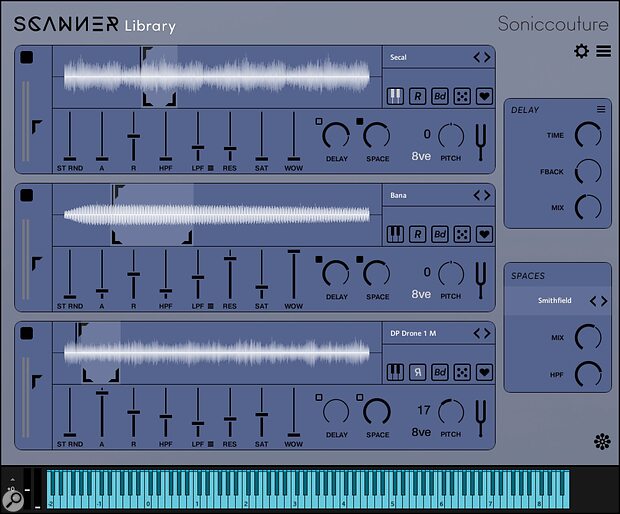Click the LPF slope toggle in Bana layer
Viewport: 620px width, 514px height.
point(210,306)
